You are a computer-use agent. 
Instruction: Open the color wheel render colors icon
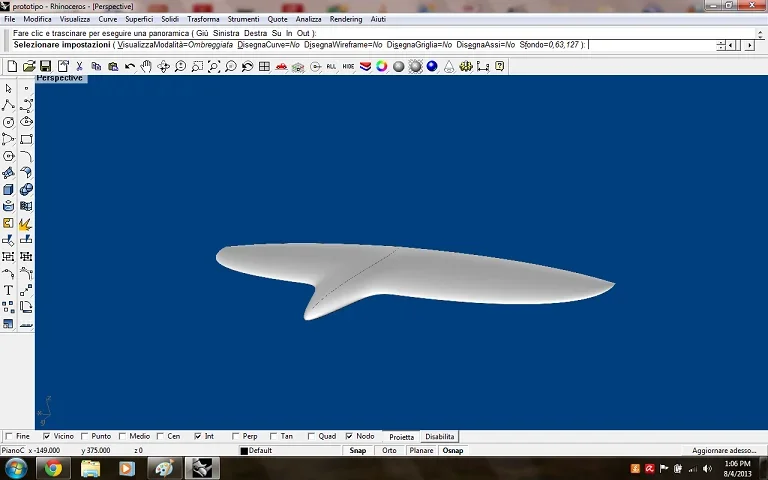(x=382, y=66)
